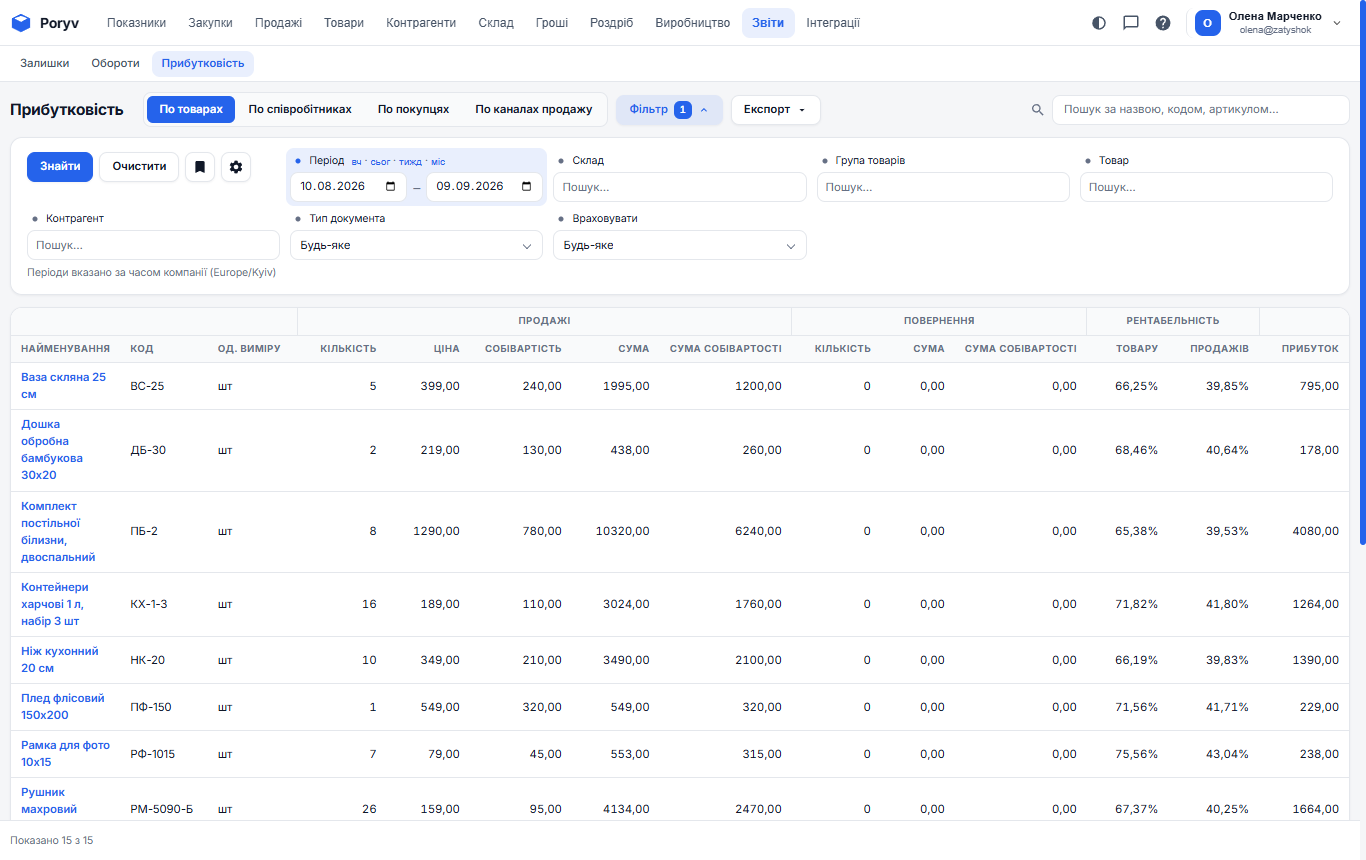Switch to the Обороти tab

click(115, 63)
